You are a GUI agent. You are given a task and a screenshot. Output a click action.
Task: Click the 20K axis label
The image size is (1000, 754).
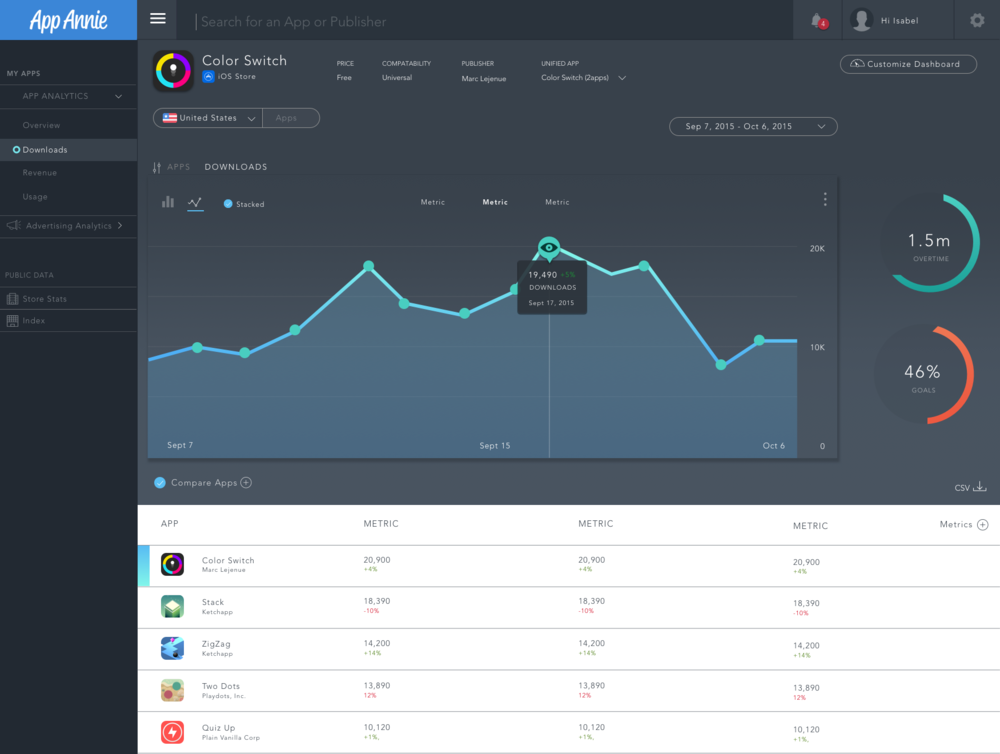pos(817,249)
